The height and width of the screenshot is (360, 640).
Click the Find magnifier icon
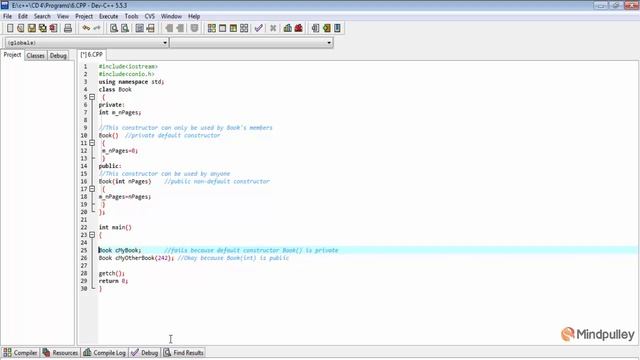coord(114,28)
